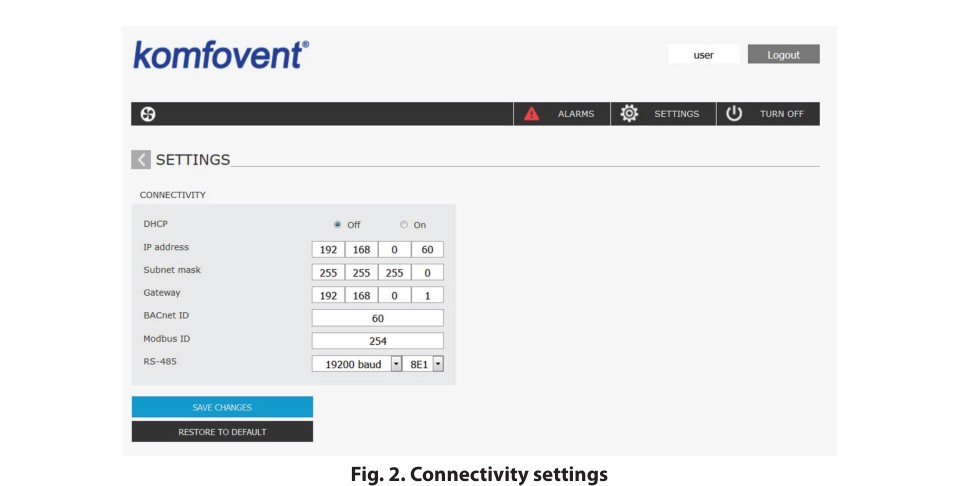The height and width of the screenshot is (486, 959).
Task: Click the last octet of IP address
Action: coord(427,249)
